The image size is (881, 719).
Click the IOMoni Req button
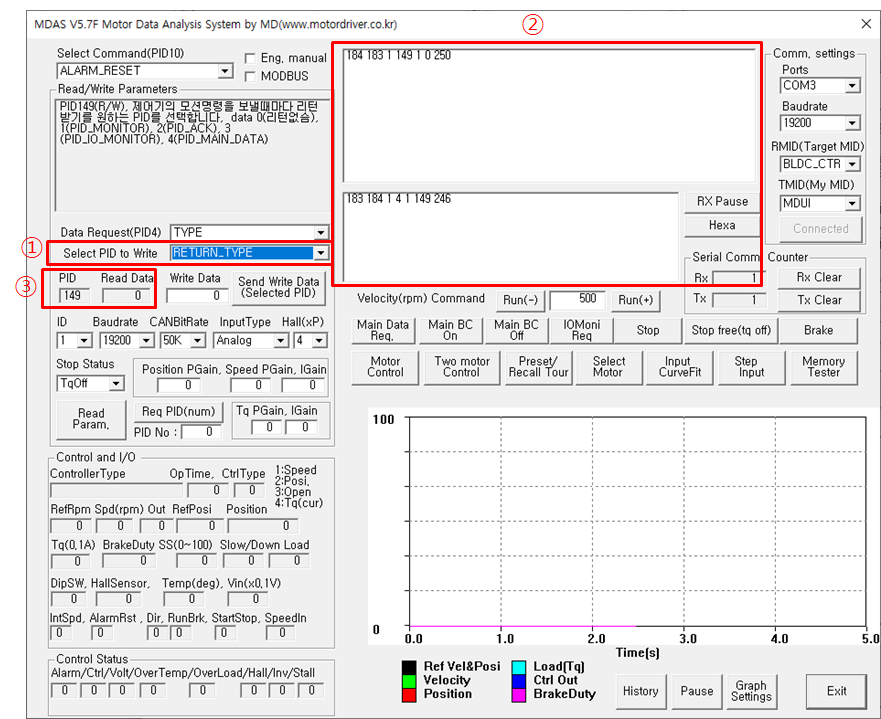(x=582, y=330)
